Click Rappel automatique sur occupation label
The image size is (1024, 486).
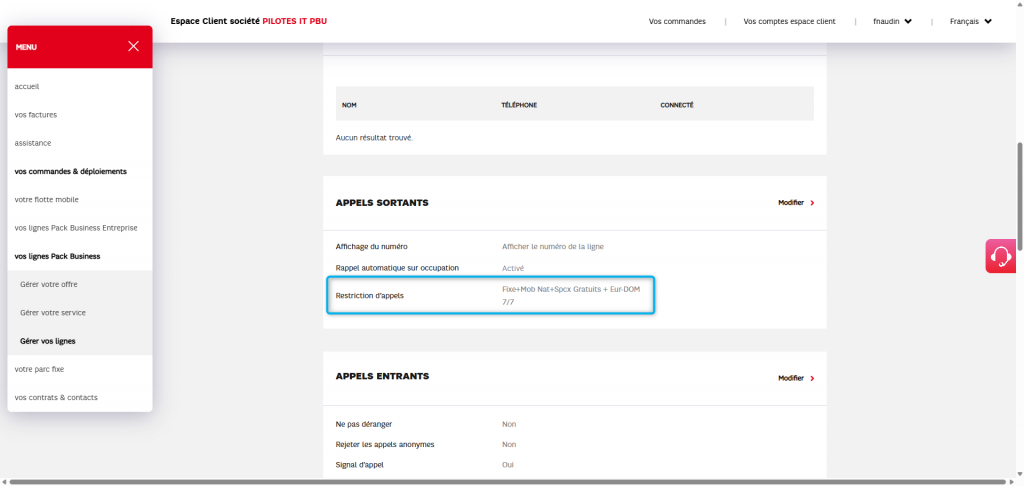point(397,268)
